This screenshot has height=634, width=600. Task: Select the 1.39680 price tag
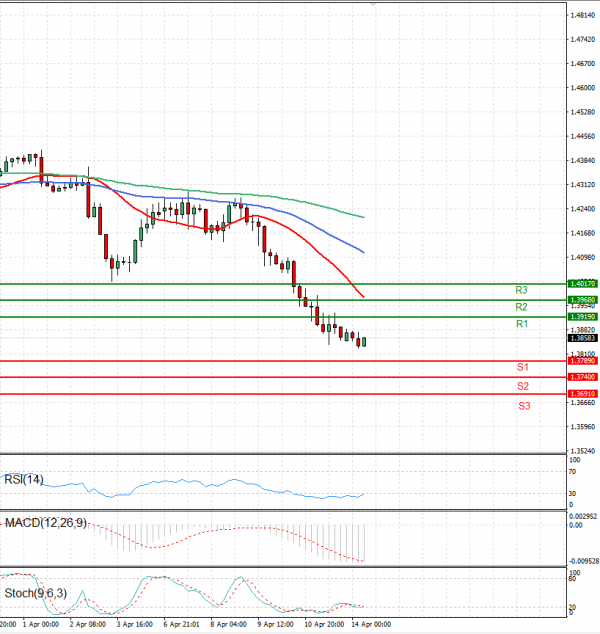582,300
